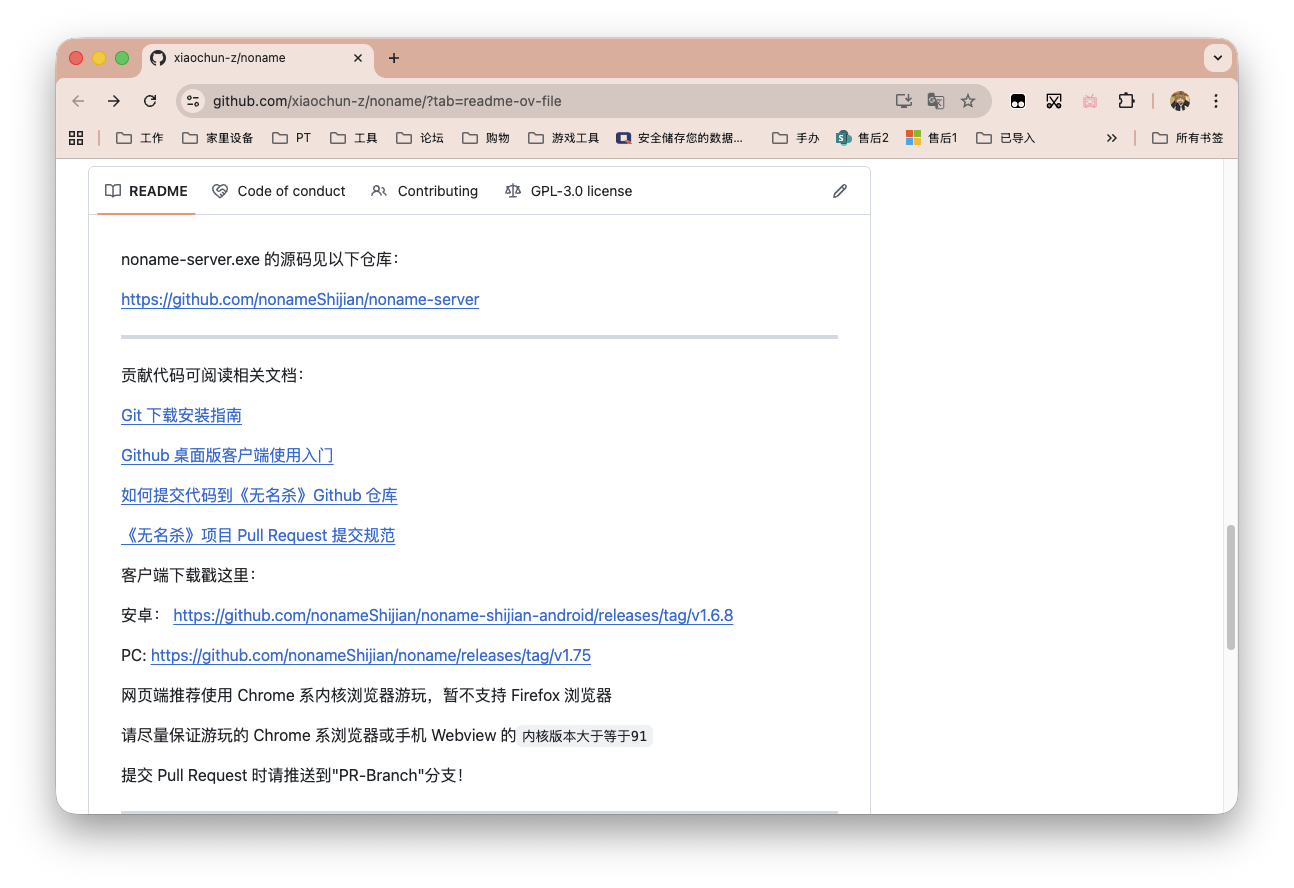
Task: Open the browser profile avatar icon
Action: pyautogui.click(x=1180, y=101)
